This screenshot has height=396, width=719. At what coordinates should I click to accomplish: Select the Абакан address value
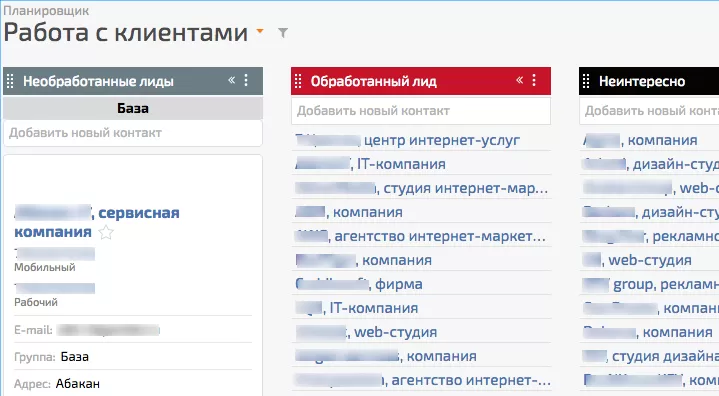click(x=77, y=384)
